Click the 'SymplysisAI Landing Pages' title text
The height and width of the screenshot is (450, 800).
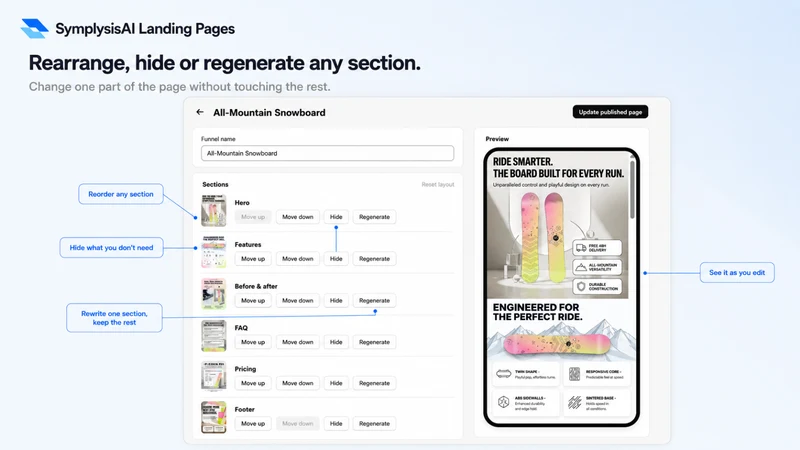[145, 29]
